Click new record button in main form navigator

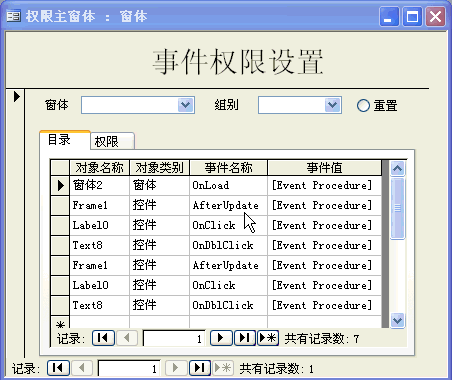(x=223, y=368)
